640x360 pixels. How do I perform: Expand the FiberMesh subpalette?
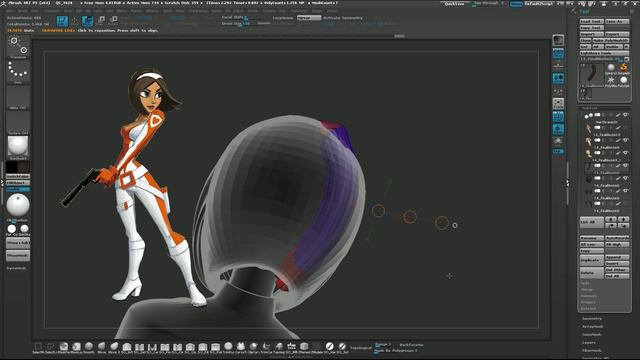592,350
